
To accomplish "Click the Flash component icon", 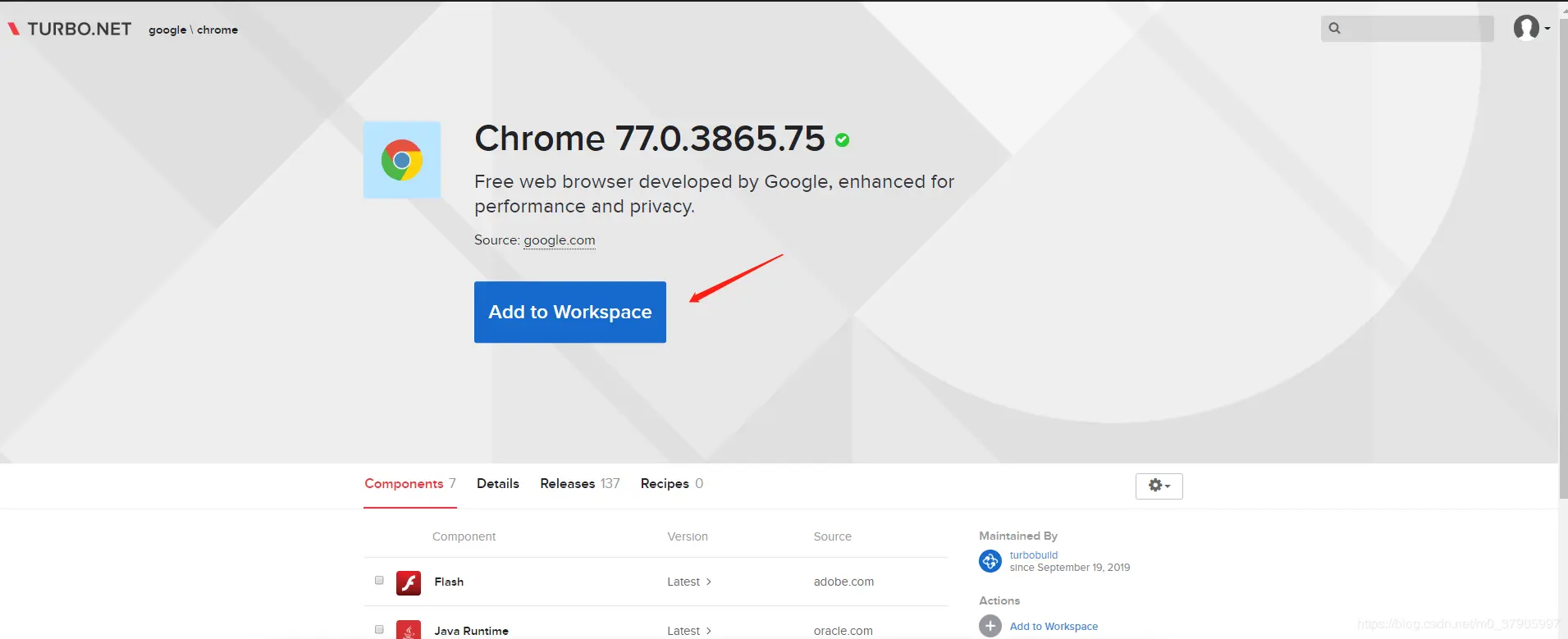I will coord(409,582).
